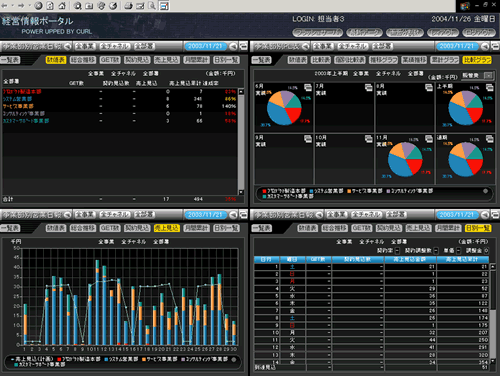Screen dimensions: 500x376
Task: Toggle the 契約率 box in daily list panel
Action: [x=397, y=250]
